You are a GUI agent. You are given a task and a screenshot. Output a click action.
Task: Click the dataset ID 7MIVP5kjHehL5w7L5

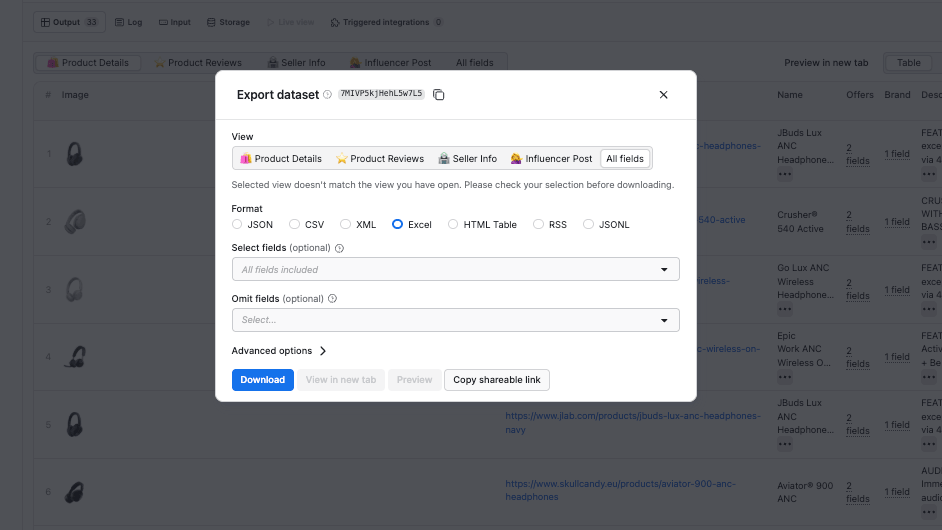pos(381,94)
